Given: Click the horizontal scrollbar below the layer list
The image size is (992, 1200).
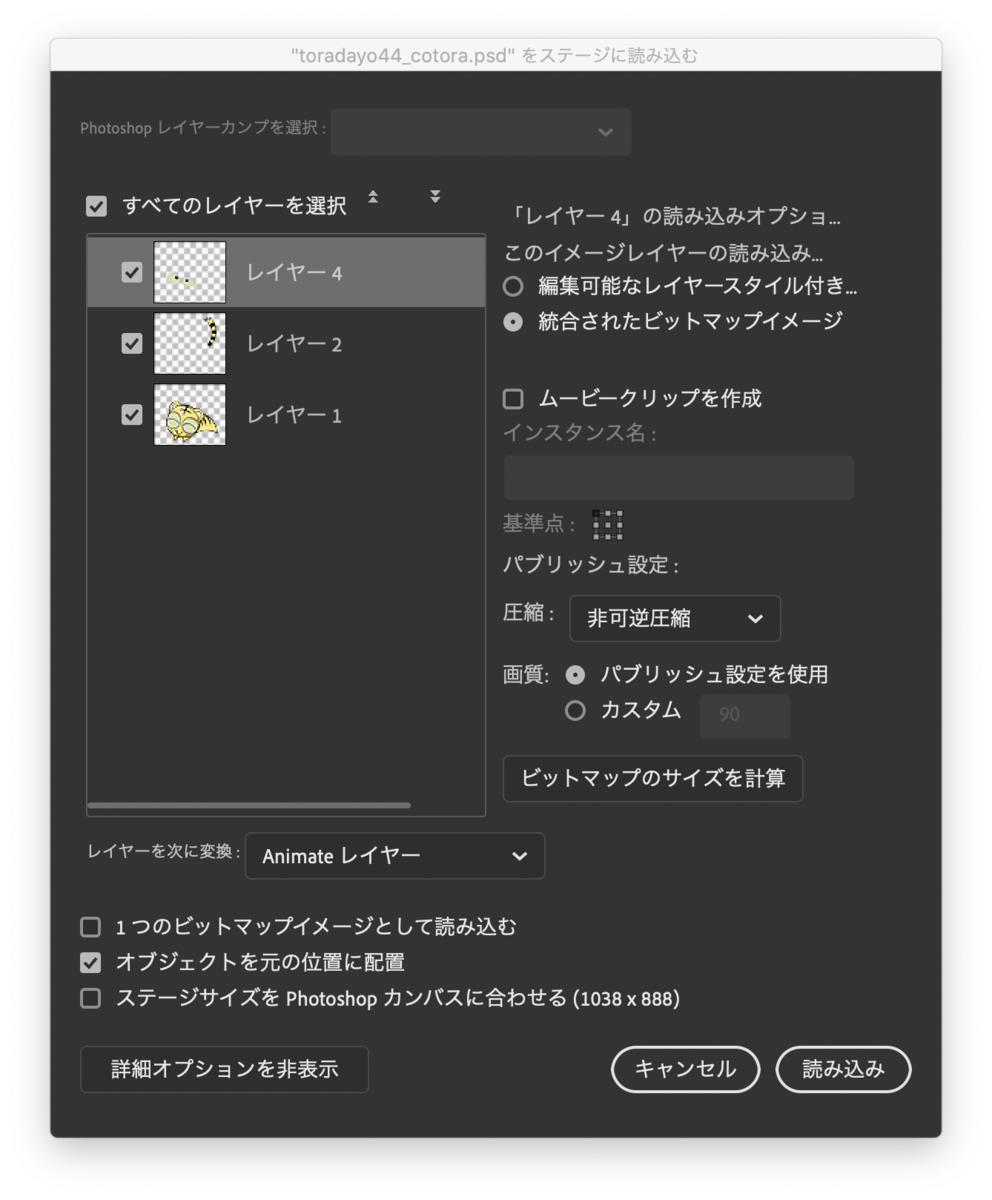Looking at the screenshot, I should click(x=250, y=805).
